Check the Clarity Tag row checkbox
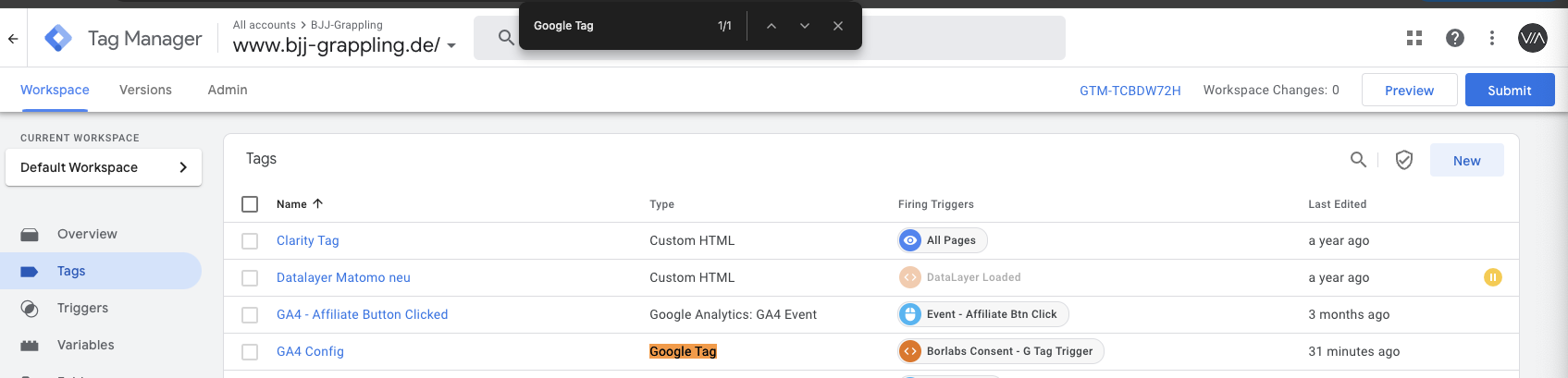This screenshot has height=378, width=1568. 250,241
